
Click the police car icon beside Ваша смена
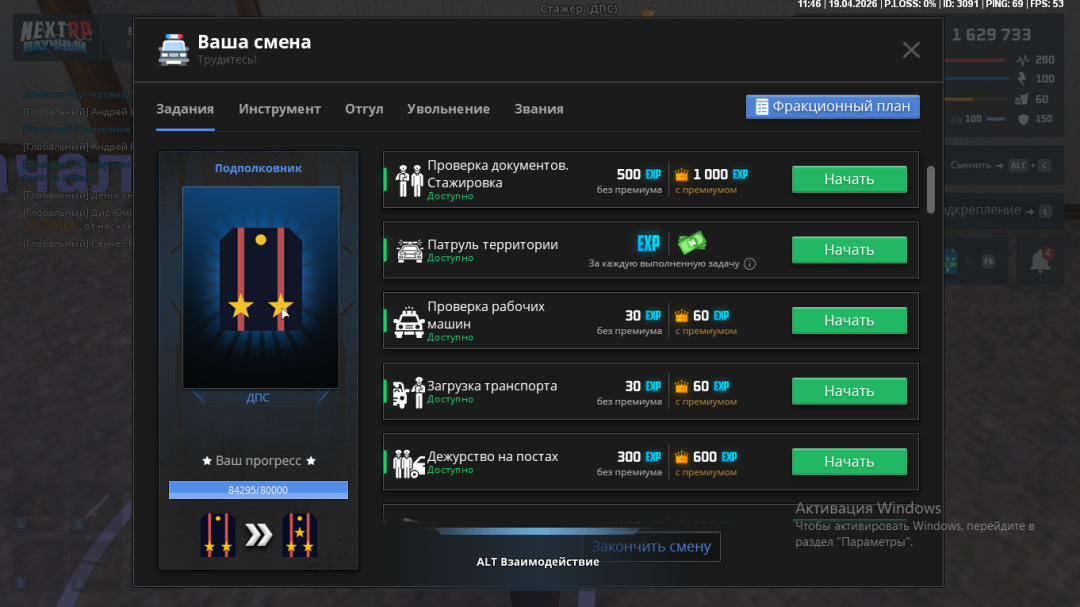(174, 50)
